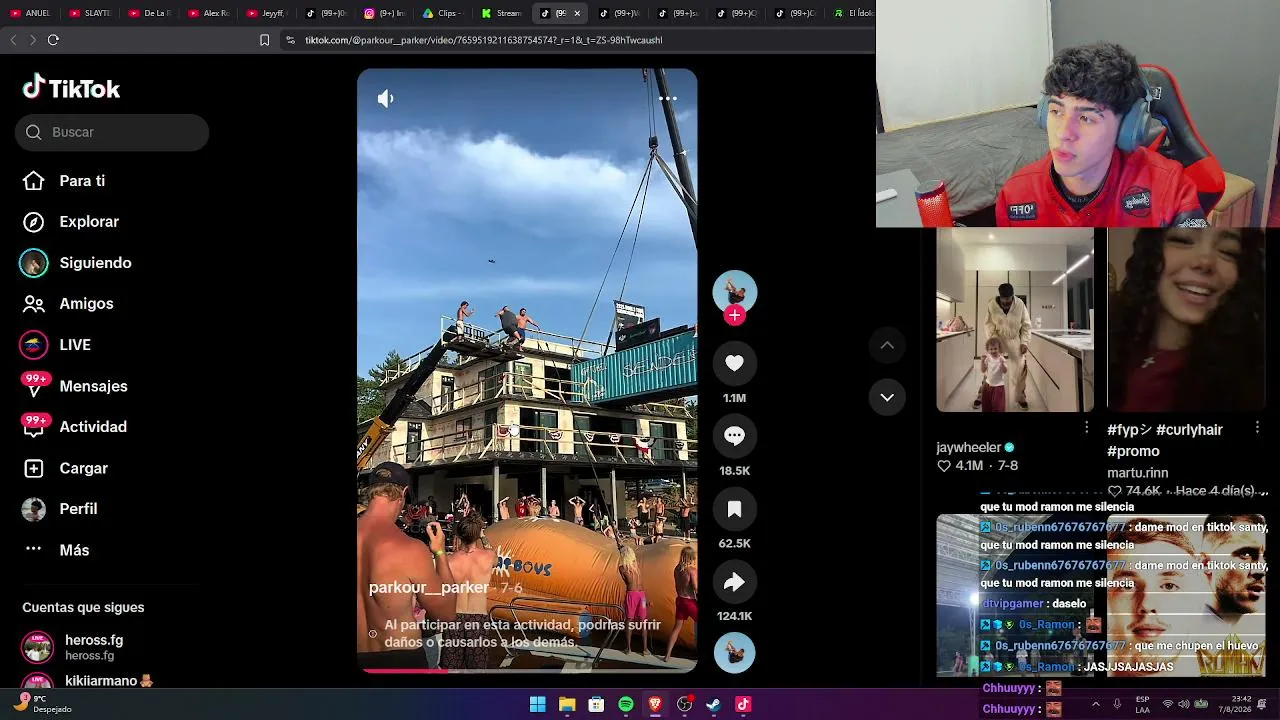Screen dimensions: 1280x720
Task: Like the video with the heart icon
Action: [x=734, y=363]
